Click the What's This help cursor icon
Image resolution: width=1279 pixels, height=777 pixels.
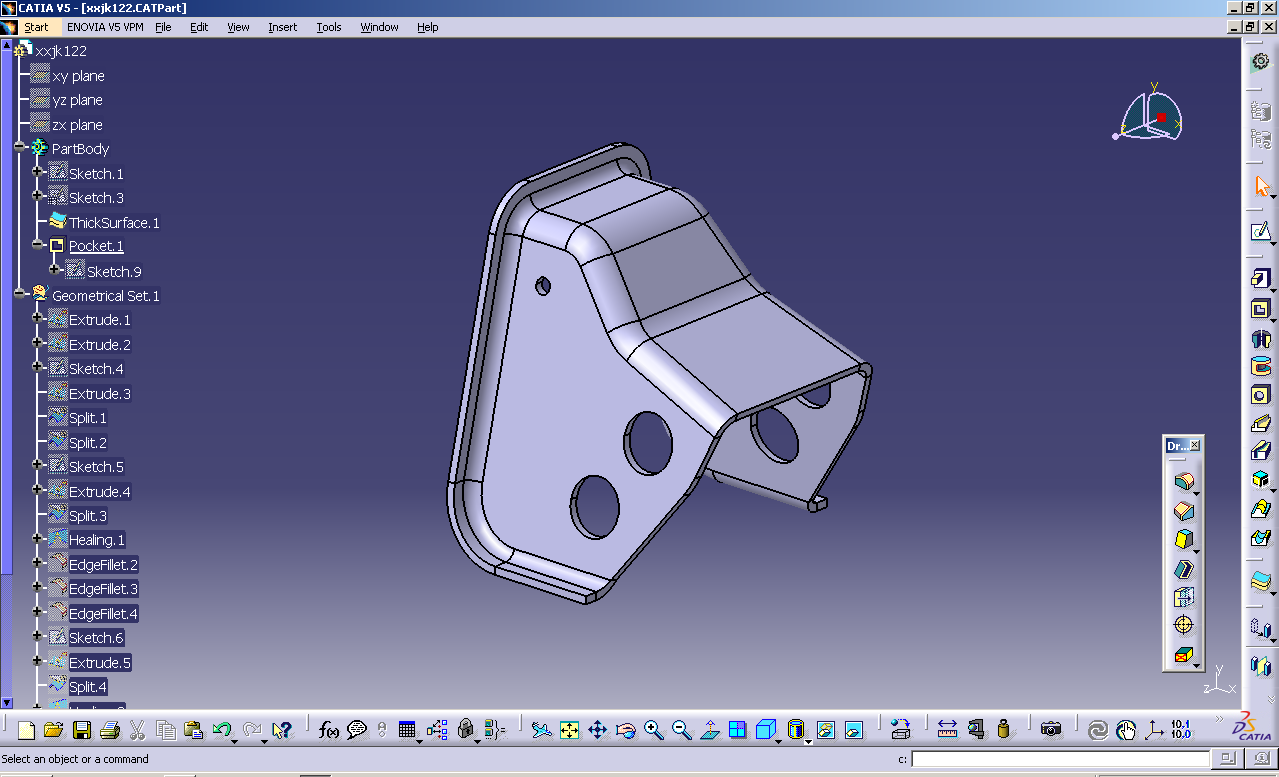click(x=281, y=731)
